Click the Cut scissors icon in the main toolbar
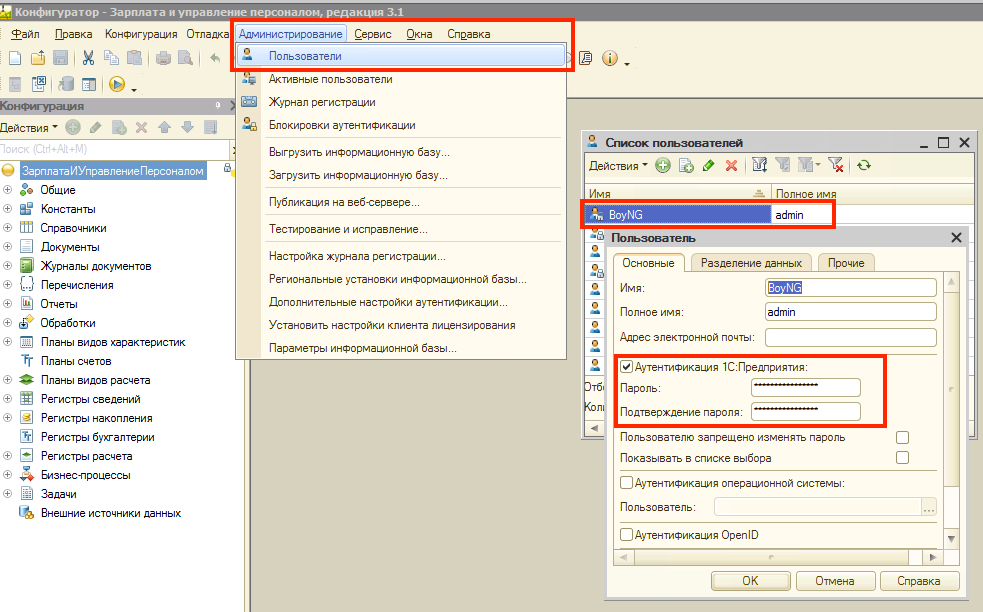The height and width of the screenshot is (612, 983). pyautogui.click(x=88, y=58)
